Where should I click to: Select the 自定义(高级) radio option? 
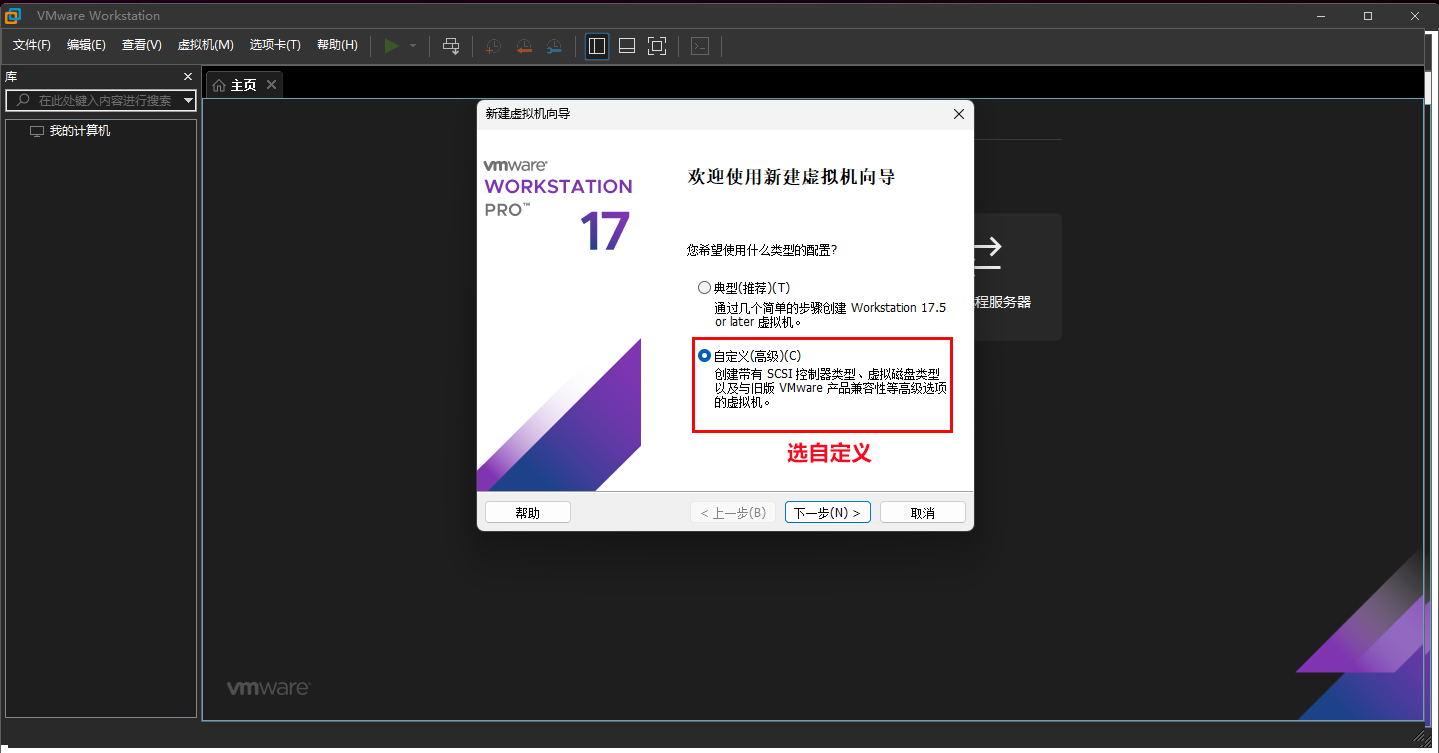tap(705, 356)
